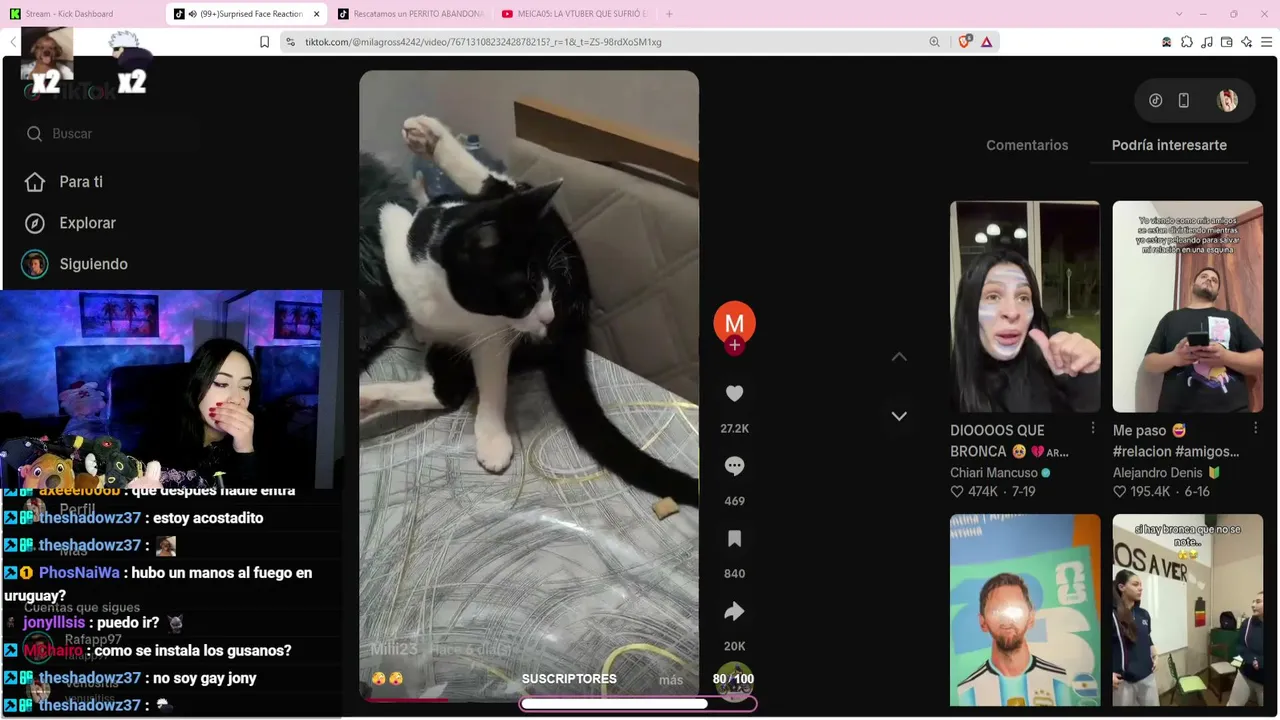
Task: Click the Explorar compass icon
Action: click(x=35, y=223)
